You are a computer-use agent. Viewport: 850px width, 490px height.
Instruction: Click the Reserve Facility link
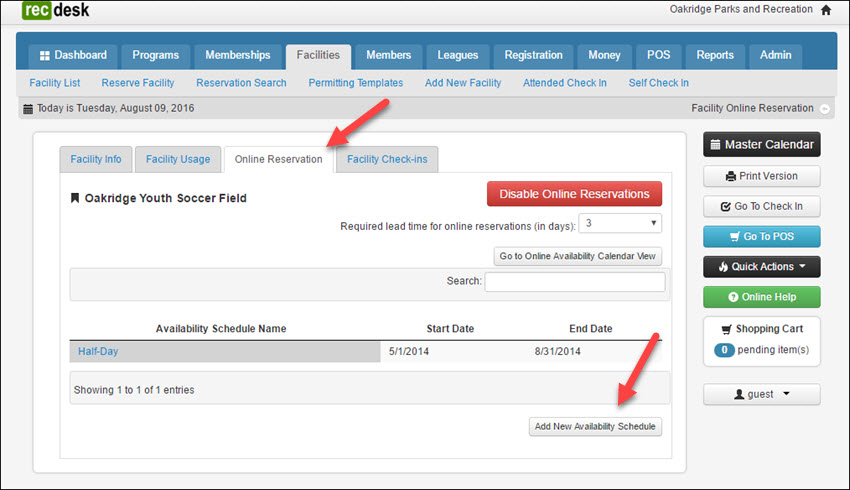click(138, 83)
